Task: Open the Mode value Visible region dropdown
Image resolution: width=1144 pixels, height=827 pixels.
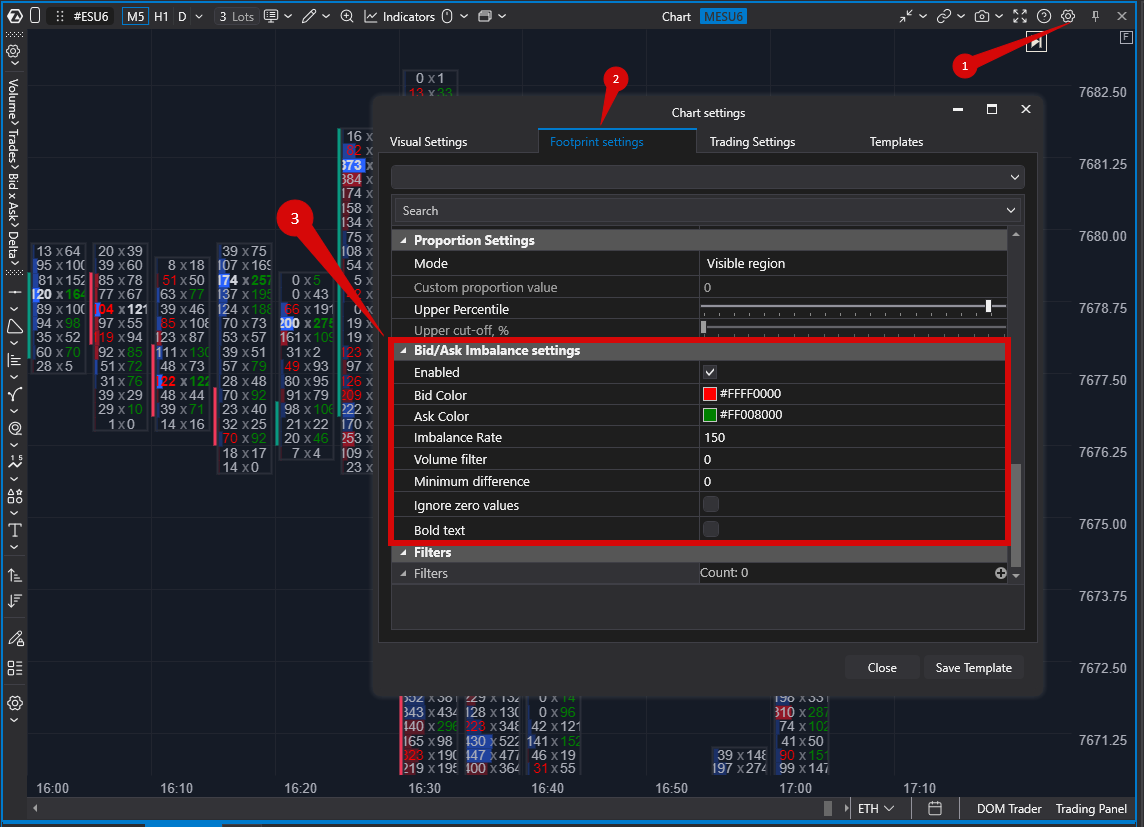Action: (853, 263)
